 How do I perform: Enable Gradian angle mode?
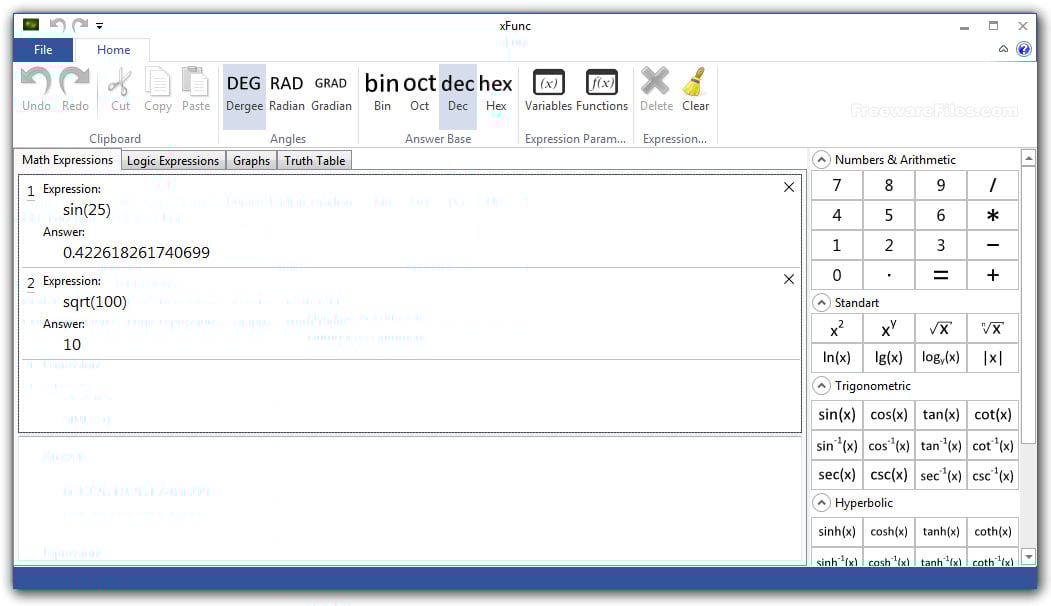pyautogui.click(x=331, y=90)
